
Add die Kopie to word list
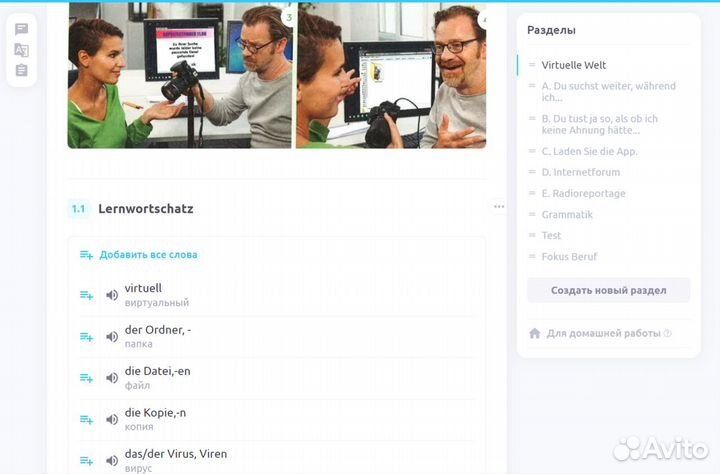86,420
